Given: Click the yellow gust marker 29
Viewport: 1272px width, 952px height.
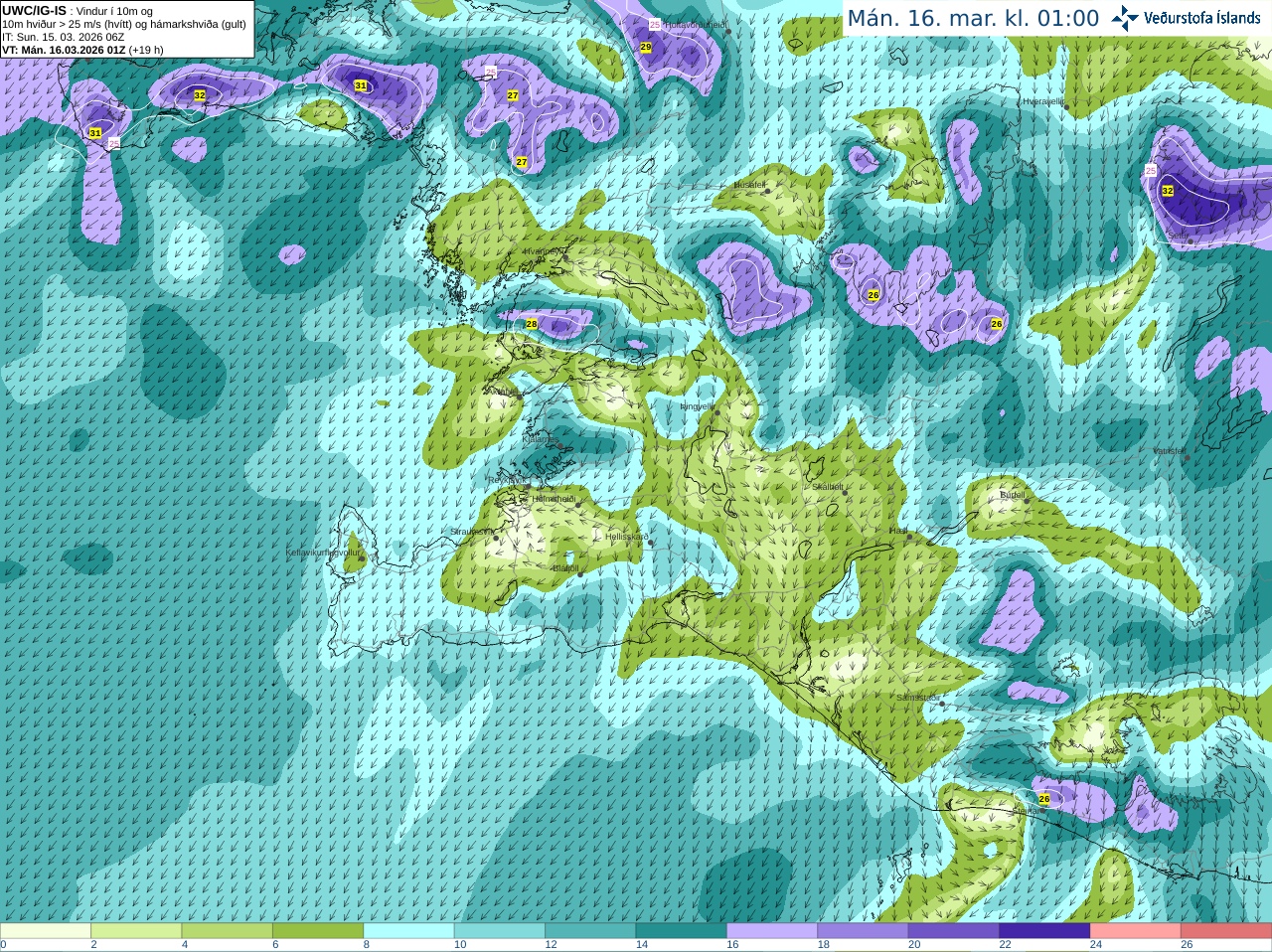Looking at the screenshot, I should point(646,47).
